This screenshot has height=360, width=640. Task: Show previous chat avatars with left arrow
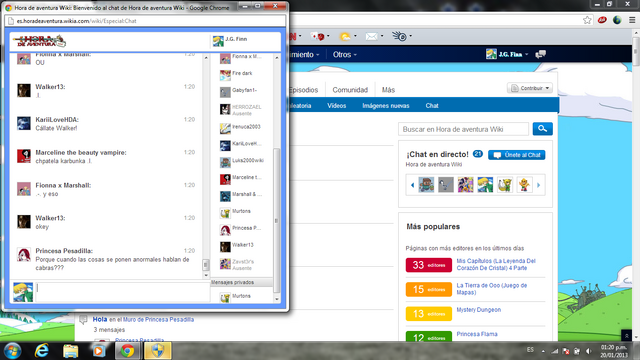(412, 185)
